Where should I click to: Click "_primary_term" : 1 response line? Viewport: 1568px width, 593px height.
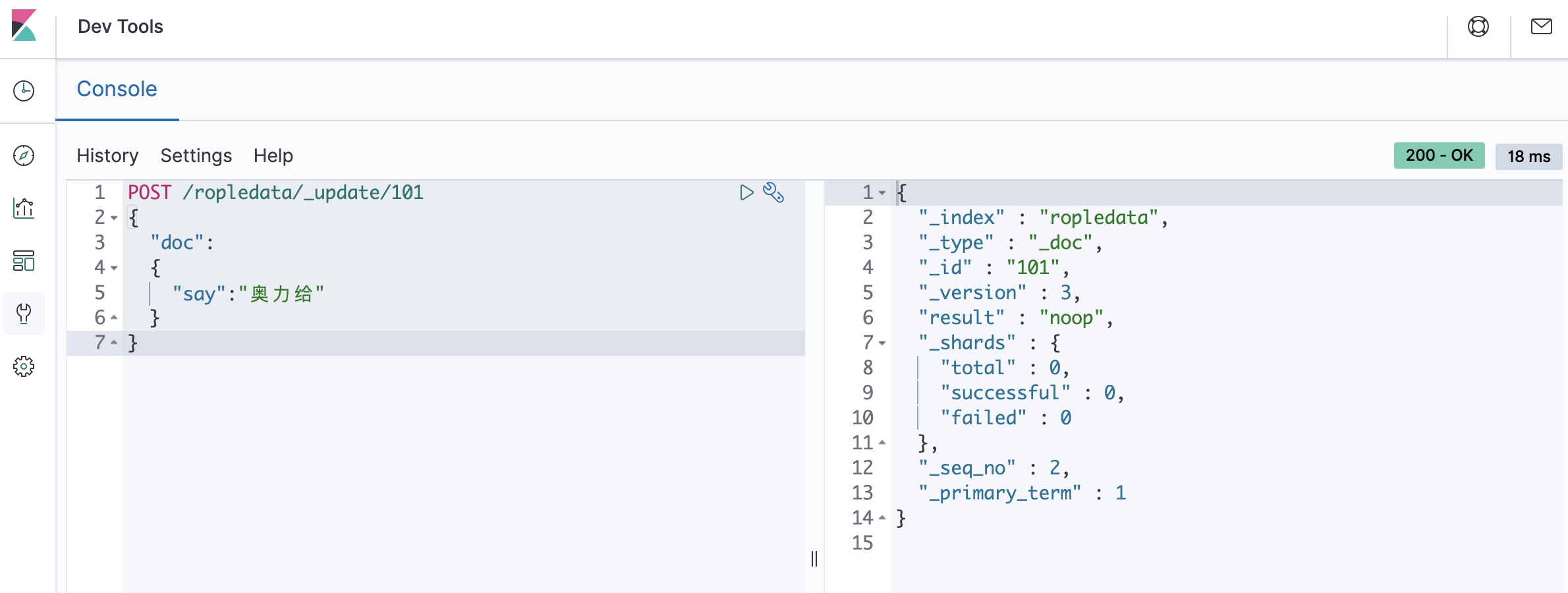tap(1022, 493)
